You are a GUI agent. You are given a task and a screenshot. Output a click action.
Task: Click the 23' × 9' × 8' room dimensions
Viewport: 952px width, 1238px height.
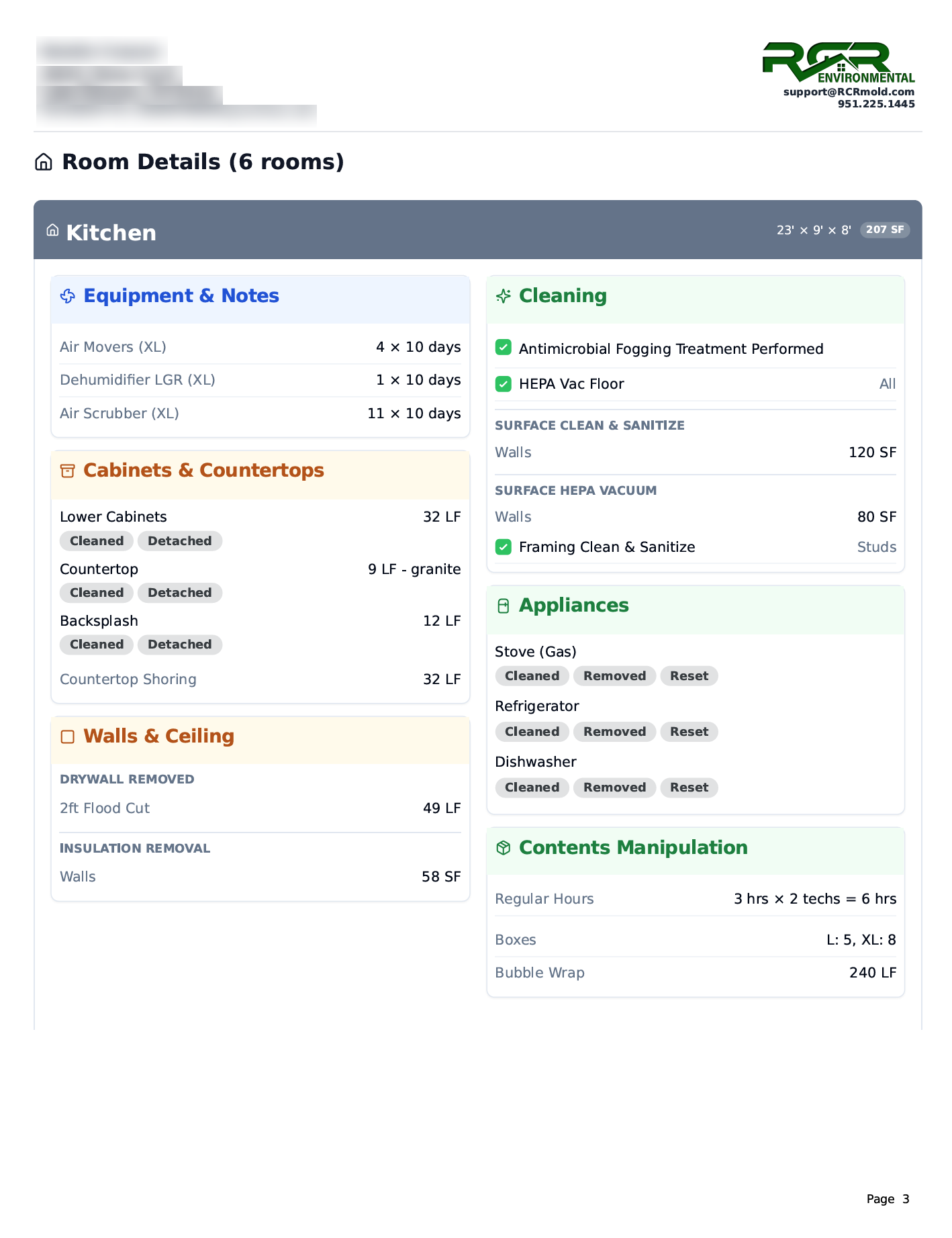pyautogui.click(x=814, y=230)
